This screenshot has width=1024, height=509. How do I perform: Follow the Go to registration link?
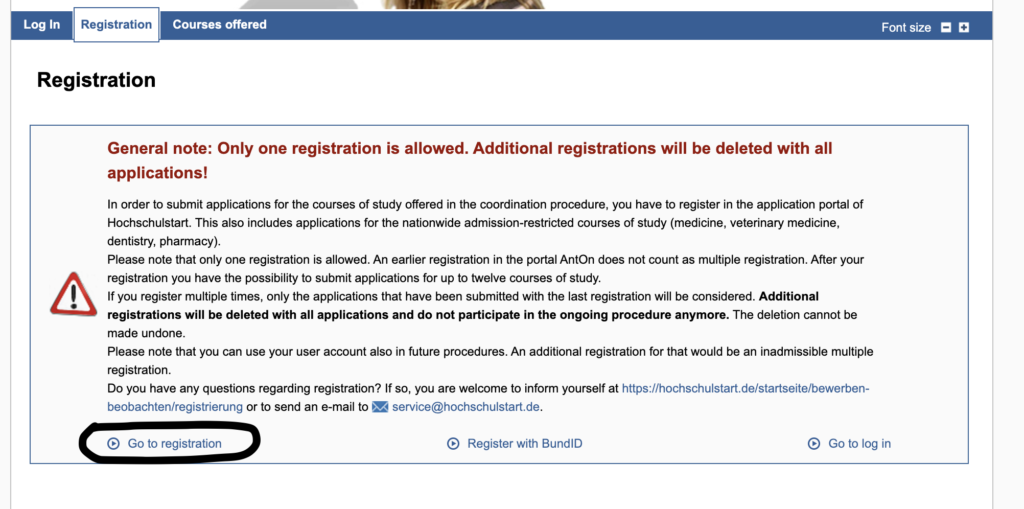click(x=175, y=443)
